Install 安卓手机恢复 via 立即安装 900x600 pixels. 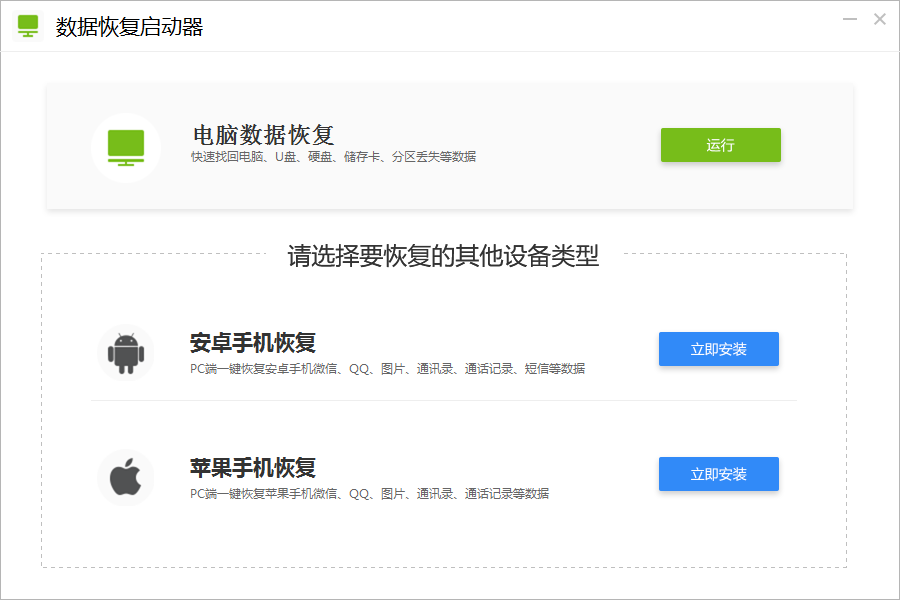point(718,349)
